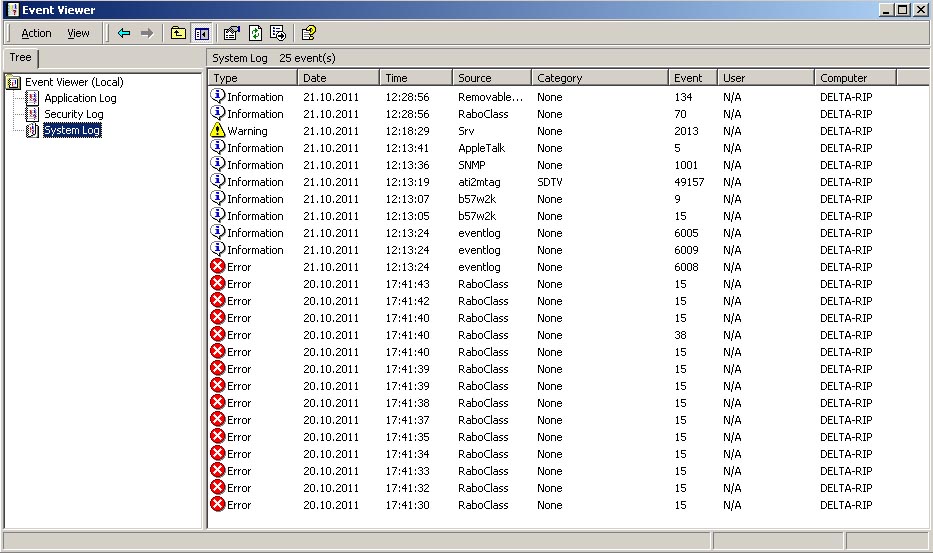This screenshot has height=553, width=933.
Task: Click the b57w2k source at 12:13:05
Action: pos(477,216)
